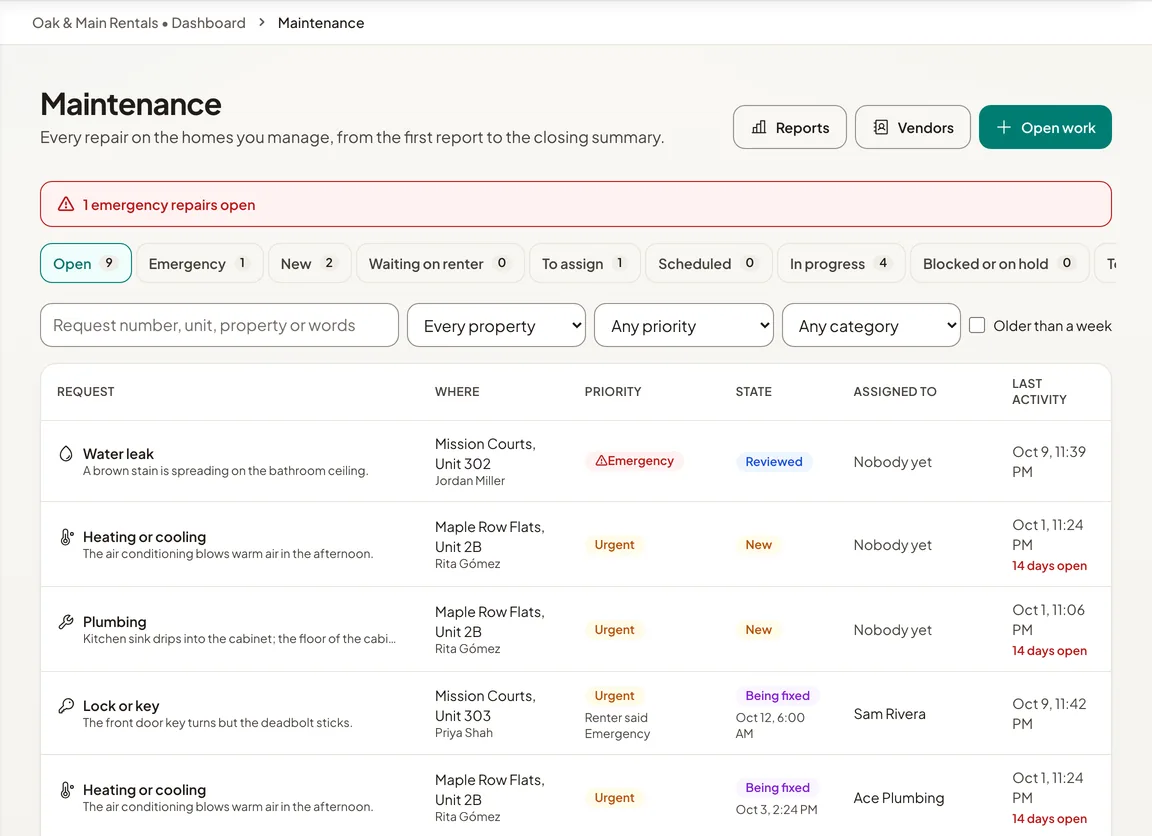The height and width of the screenshot is (836, 1152).
Task: Select the To assign tab
Action: pyautogui.click(x=585, y=263)
